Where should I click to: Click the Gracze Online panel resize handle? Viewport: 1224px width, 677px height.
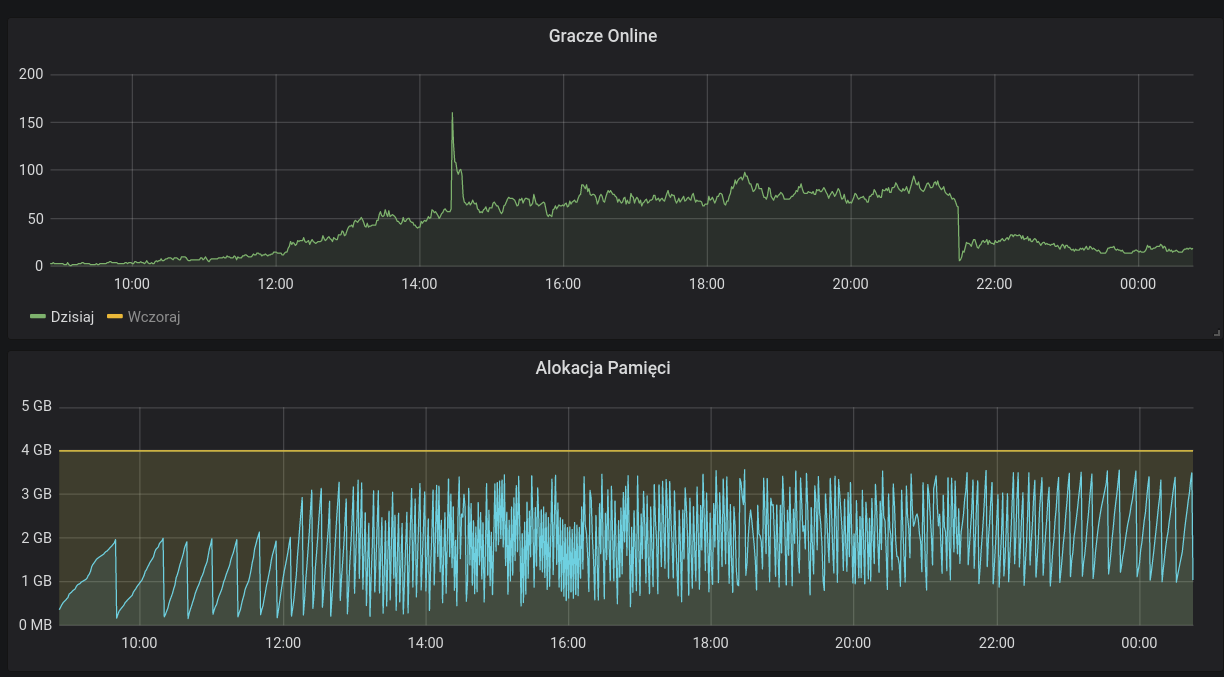1216,333
